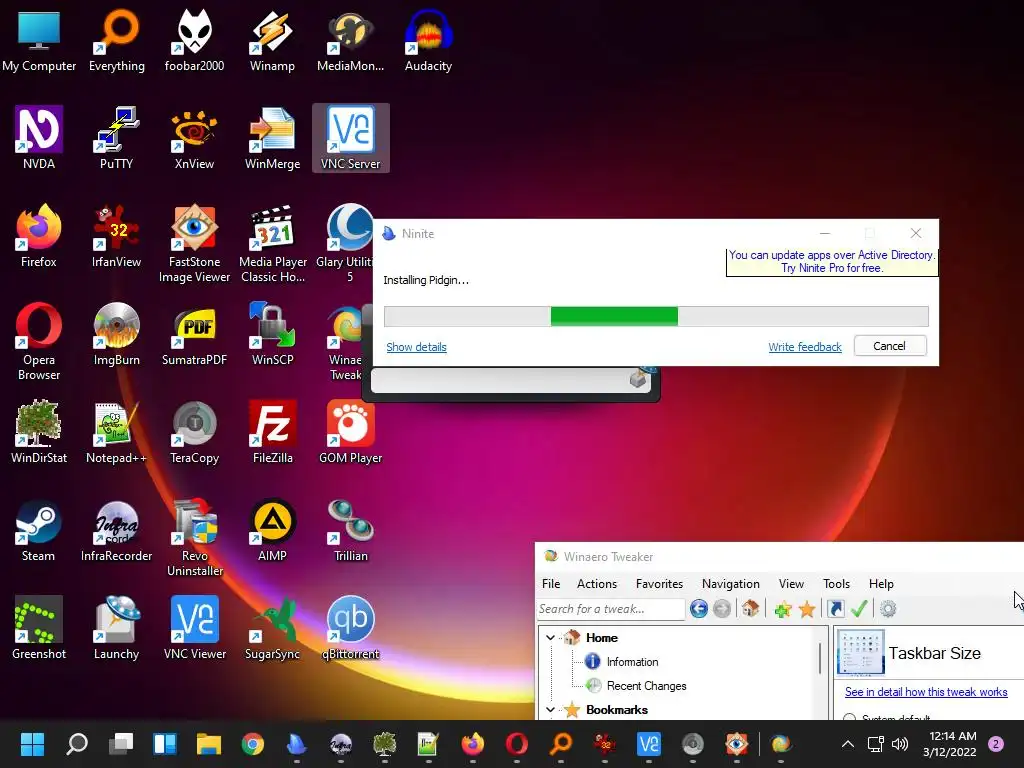Select the VNC Viewer desktop icon

pos(195,628)
